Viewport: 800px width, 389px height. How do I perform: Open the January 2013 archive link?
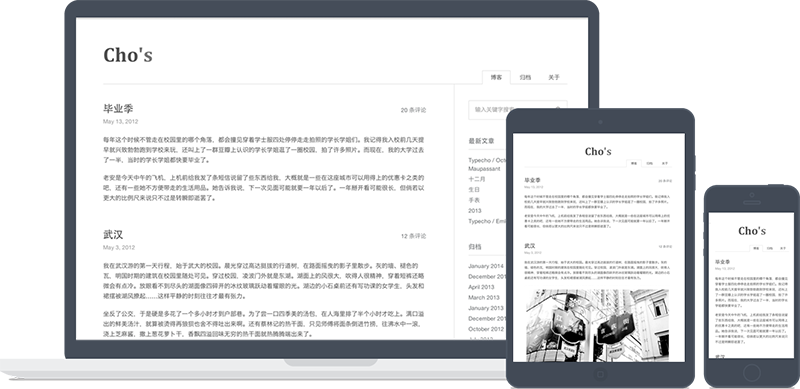[x=486, y=308]
